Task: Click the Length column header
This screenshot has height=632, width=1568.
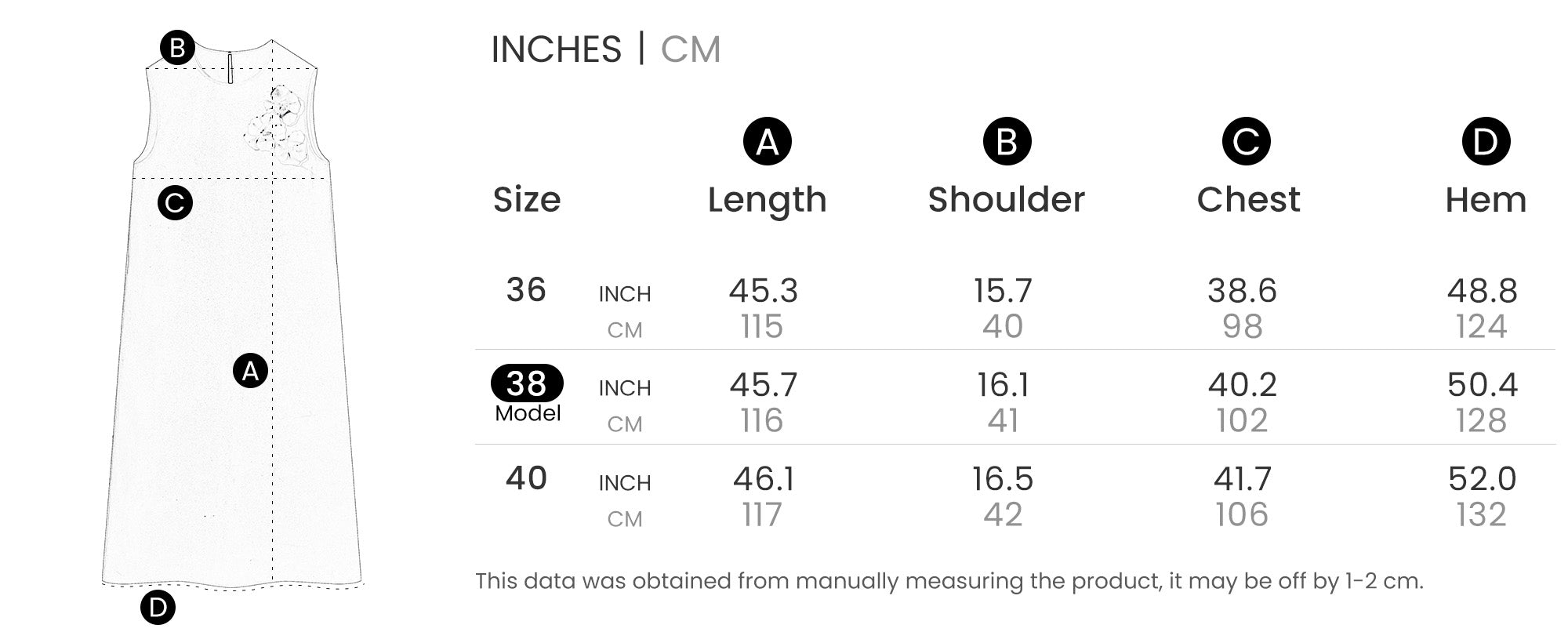Action: 768,200
